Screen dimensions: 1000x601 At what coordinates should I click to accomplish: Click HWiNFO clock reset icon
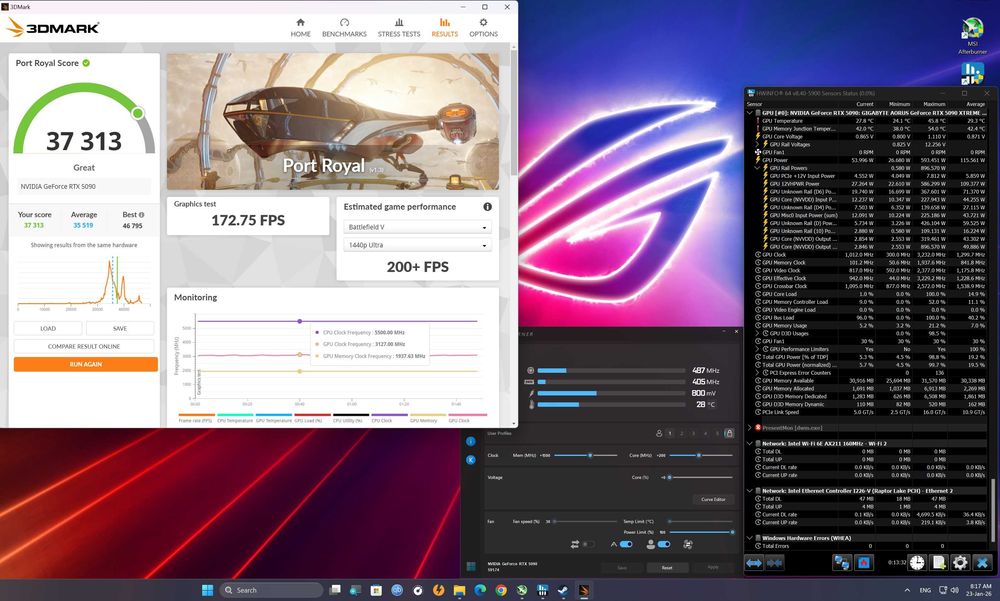pyautogui.click(x=917, y=563)
